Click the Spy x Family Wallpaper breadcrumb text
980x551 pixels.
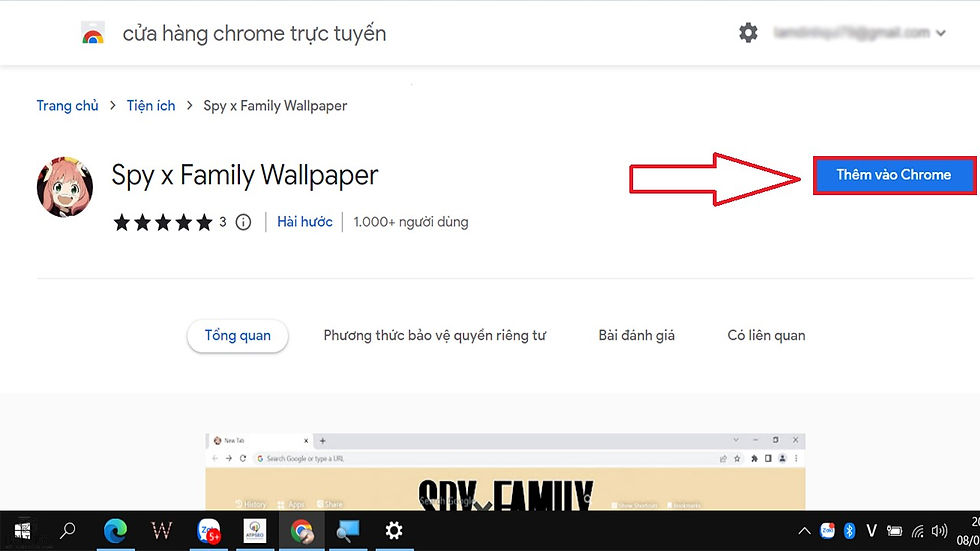point(275,106)
